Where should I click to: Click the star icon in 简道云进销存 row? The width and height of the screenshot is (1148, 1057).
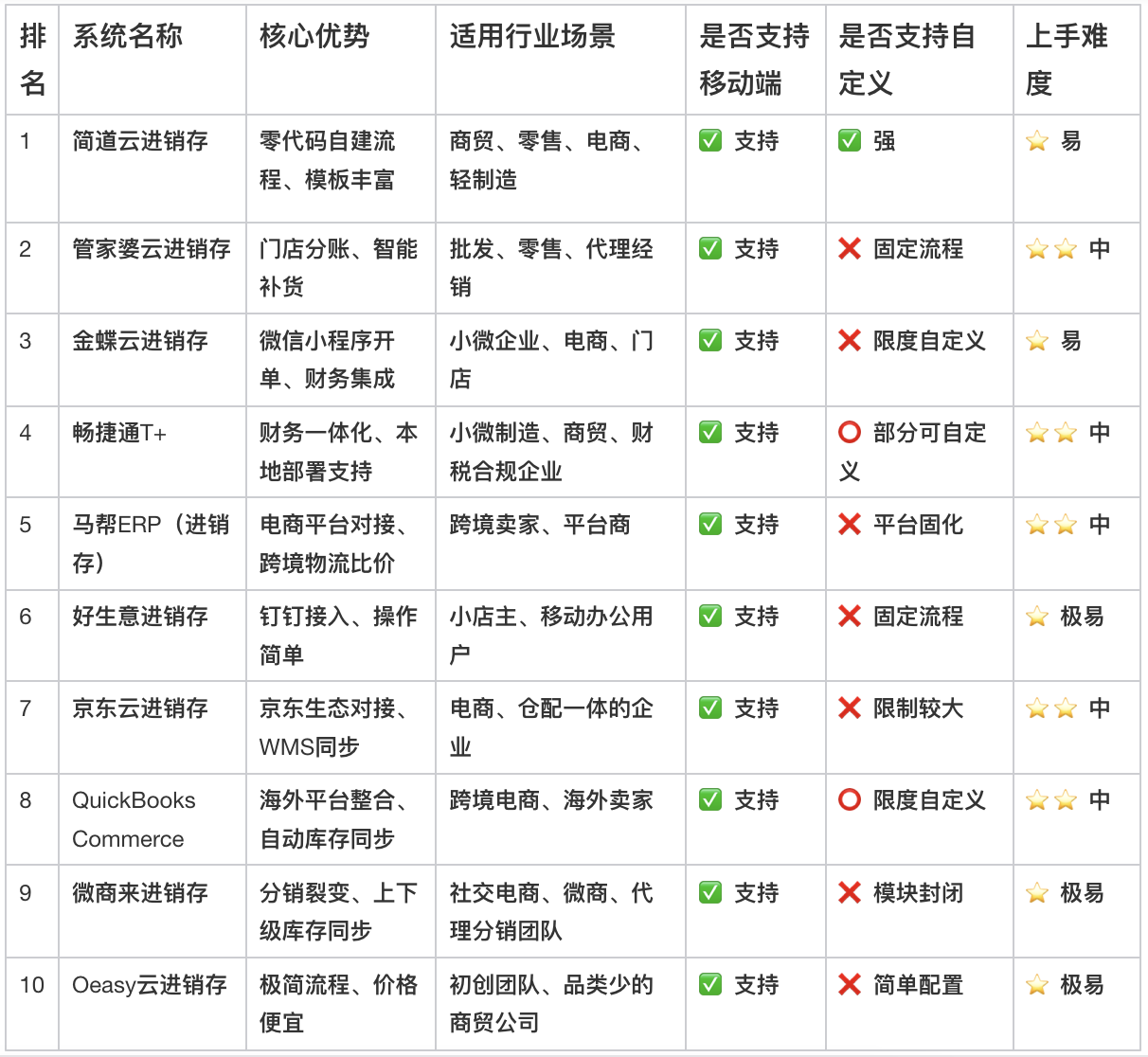[1037, 141]
